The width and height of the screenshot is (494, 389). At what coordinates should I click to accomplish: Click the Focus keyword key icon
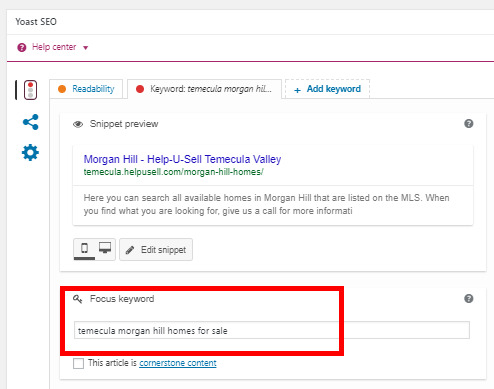click(78, 299)
